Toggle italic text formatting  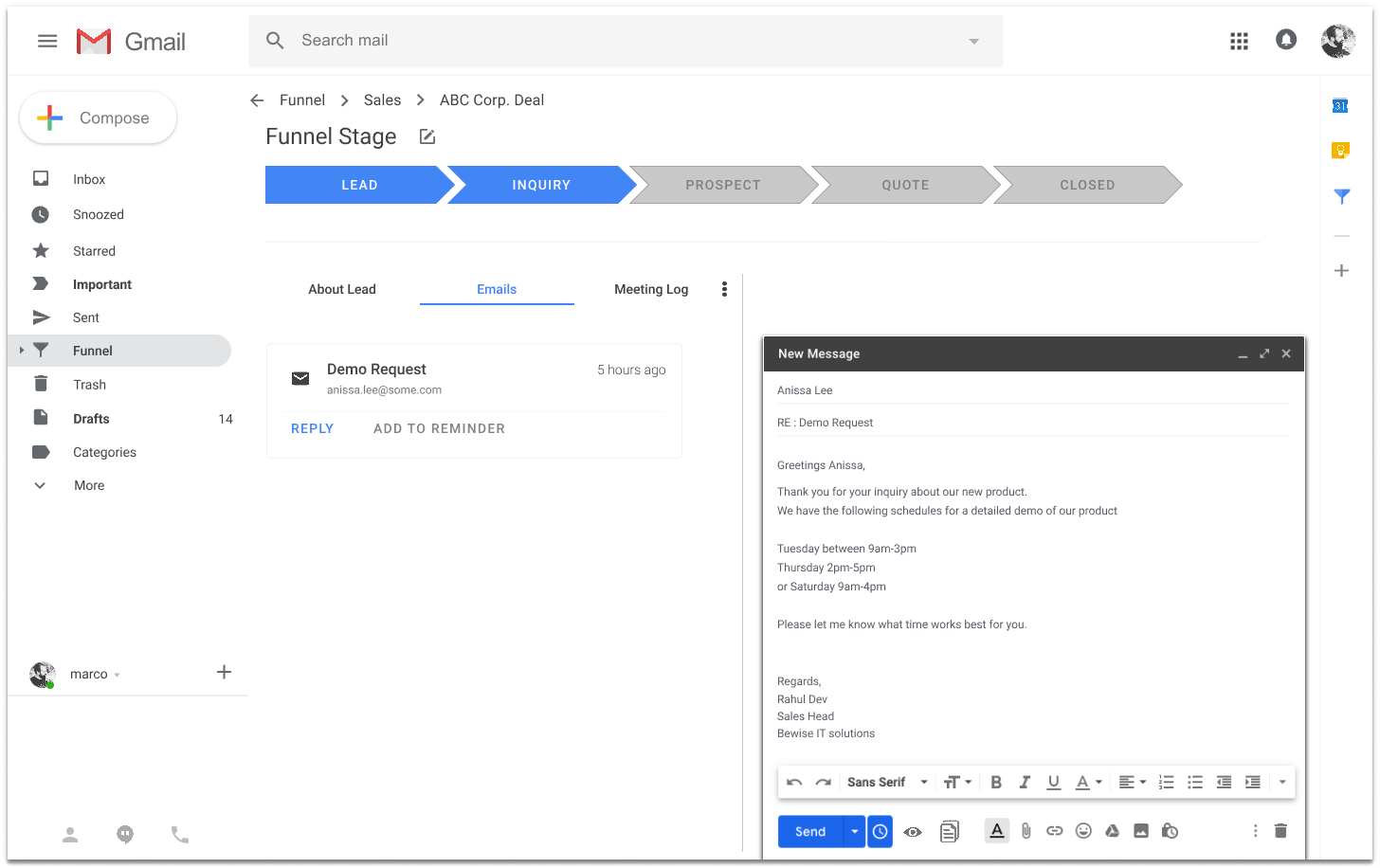(x=1024, y=783)
